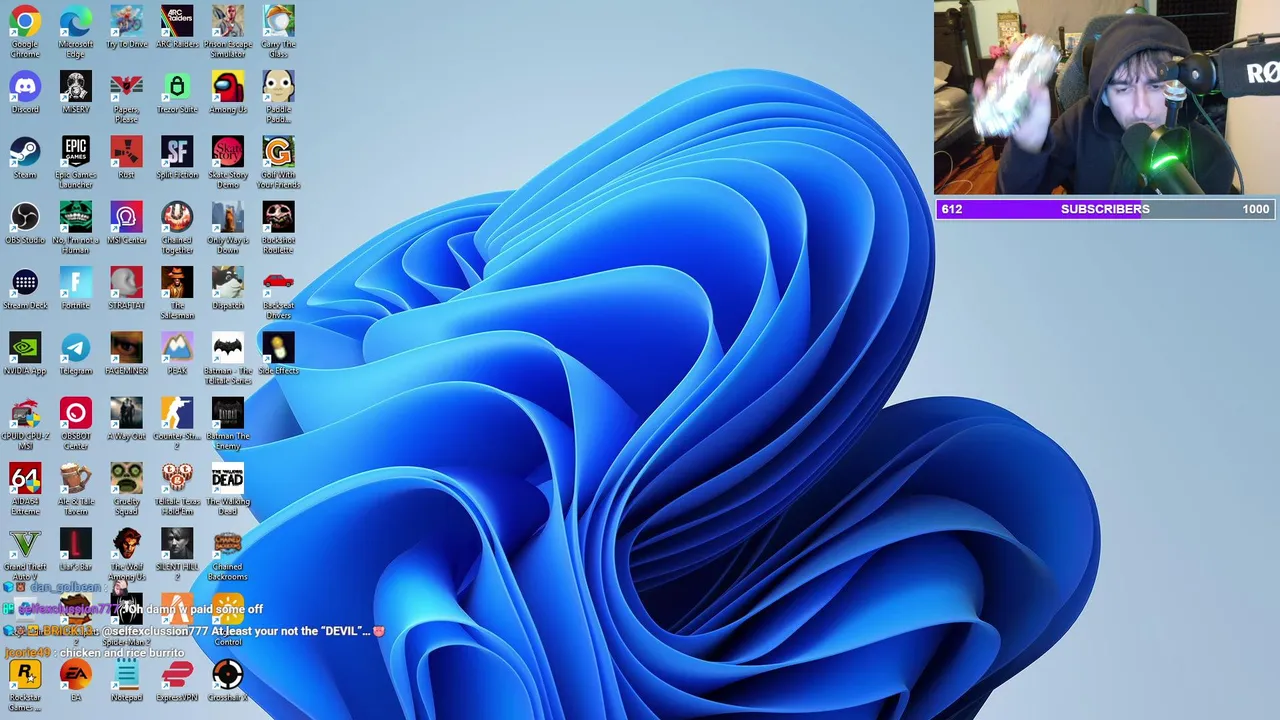The width and height of the screenshot is (1280, 720).
Task: Launch the Crosshair X shortcut
Action: coord(228,682)
